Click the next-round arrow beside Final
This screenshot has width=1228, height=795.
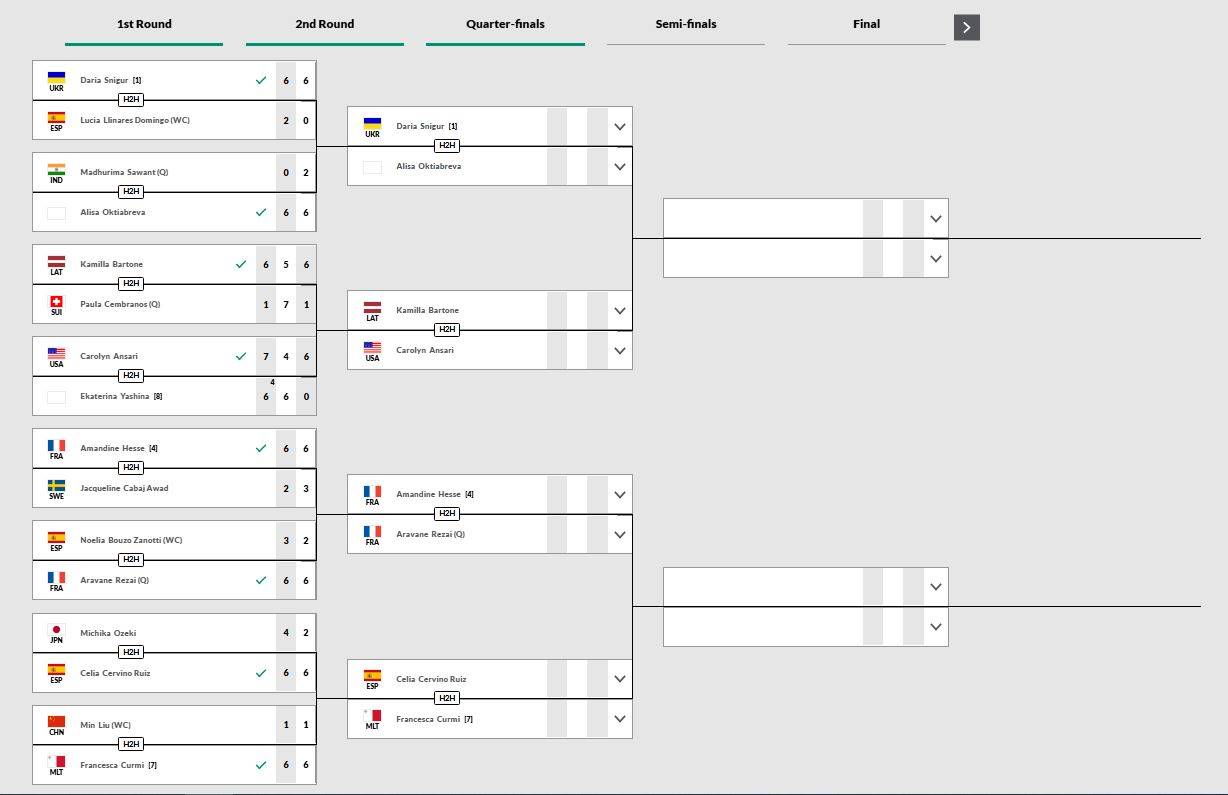[967, 27]
